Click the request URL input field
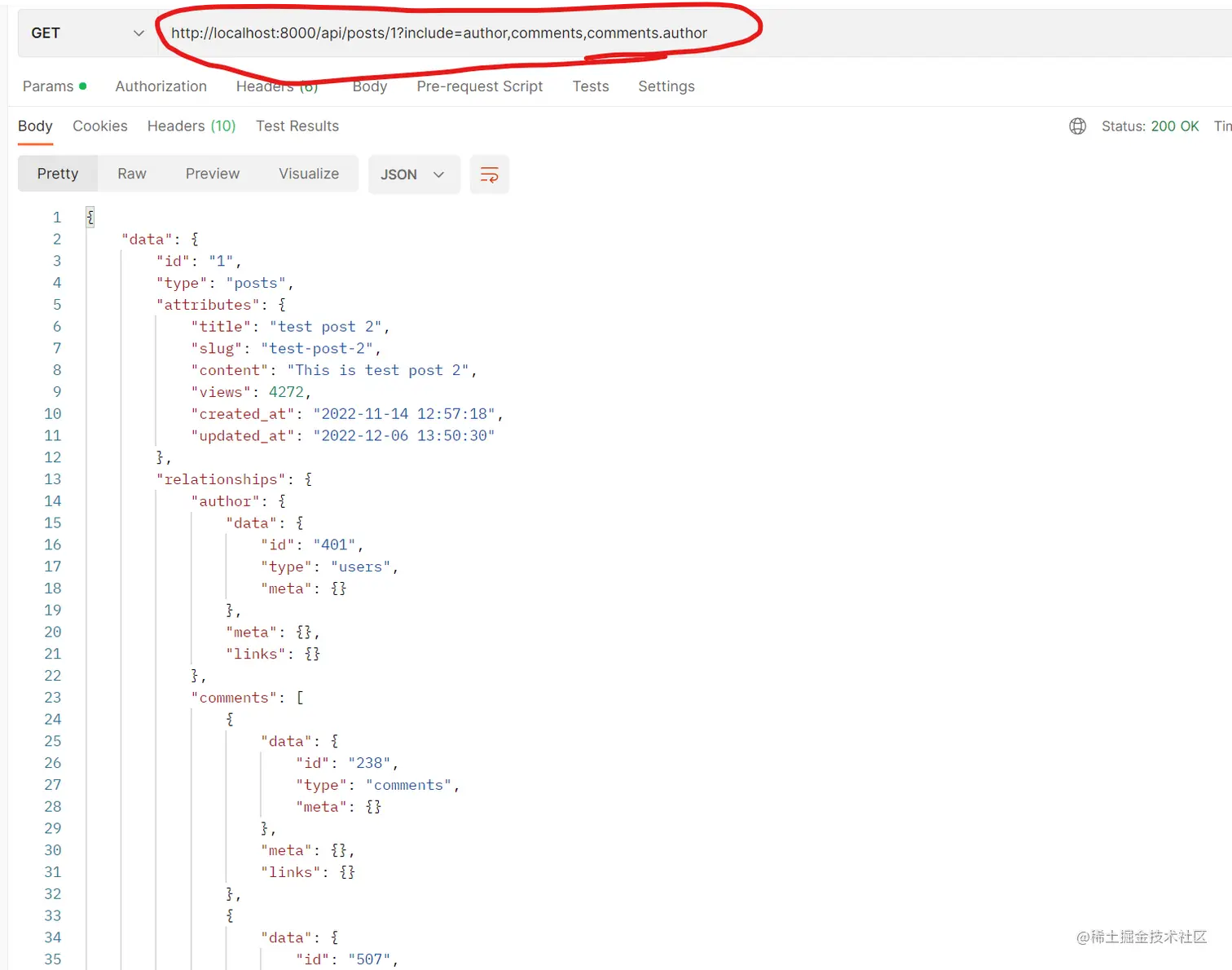The width and height of the screenshot is (1232, 970). pos(694,33)
